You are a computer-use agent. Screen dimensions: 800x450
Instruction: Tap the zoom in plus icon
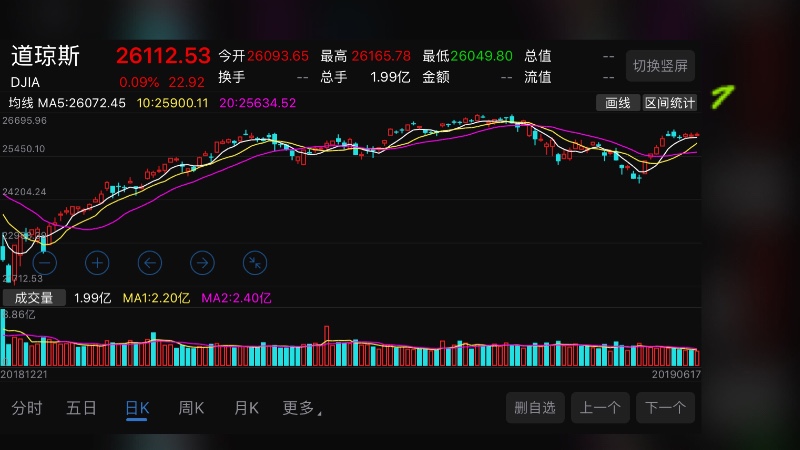[x=97, y=263]
